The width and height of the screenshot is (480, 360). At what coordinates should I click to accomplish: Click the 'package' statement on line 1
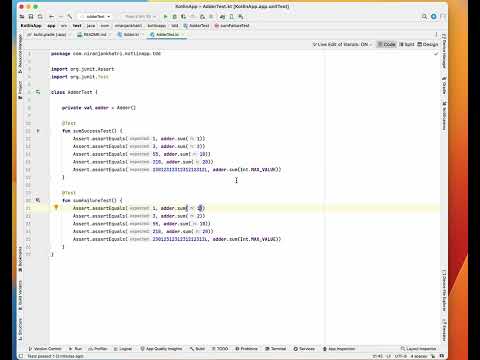coord(106,53)
